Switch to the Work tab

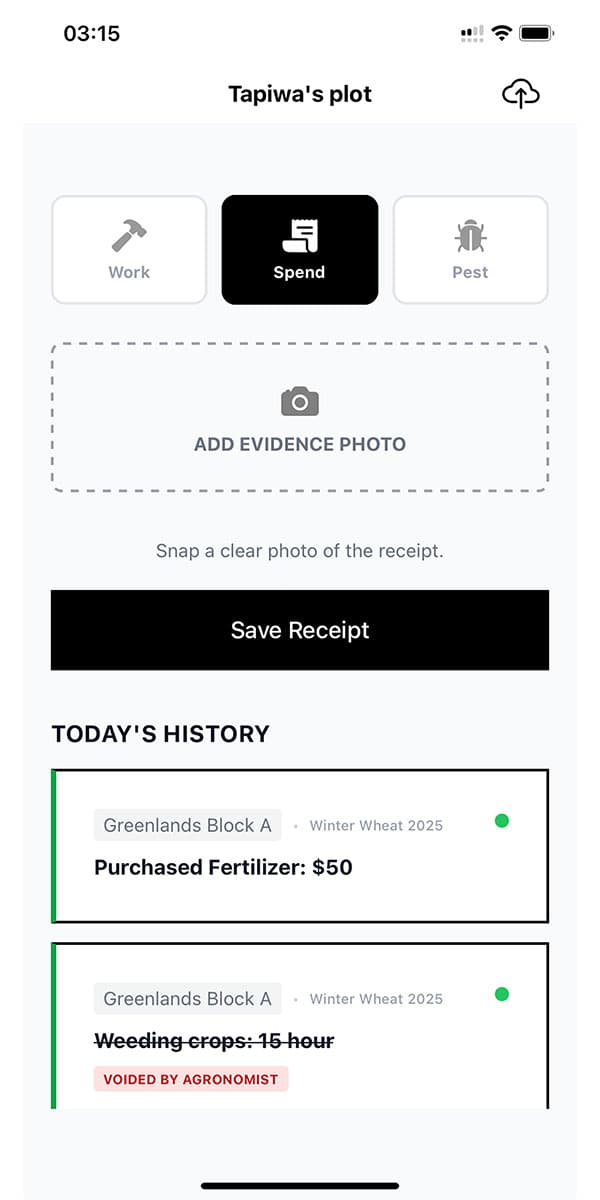pyautogui.click(x=128, y=249)
